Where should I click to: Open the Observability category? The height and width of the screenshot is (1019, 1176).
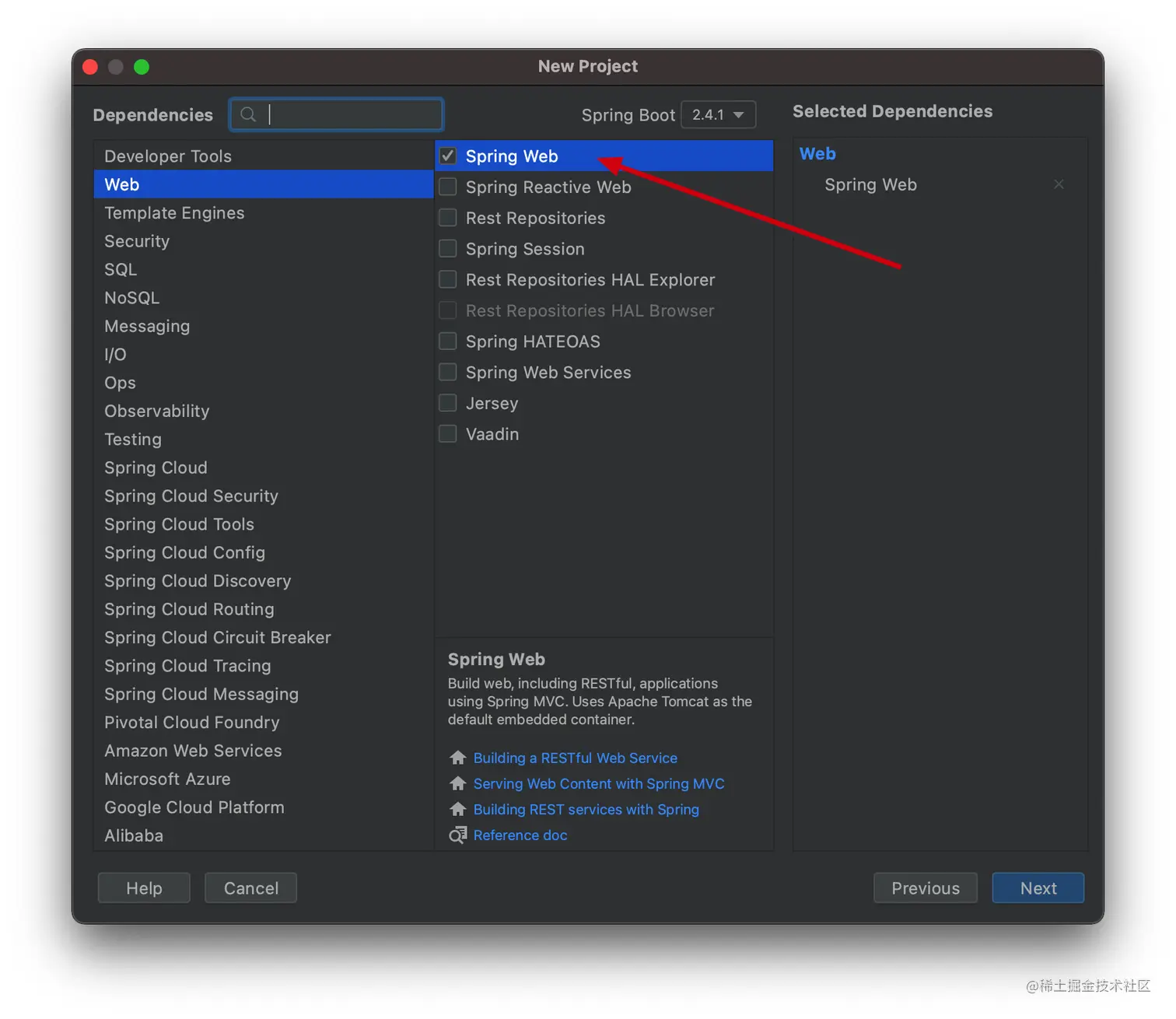tap(263, 411)
